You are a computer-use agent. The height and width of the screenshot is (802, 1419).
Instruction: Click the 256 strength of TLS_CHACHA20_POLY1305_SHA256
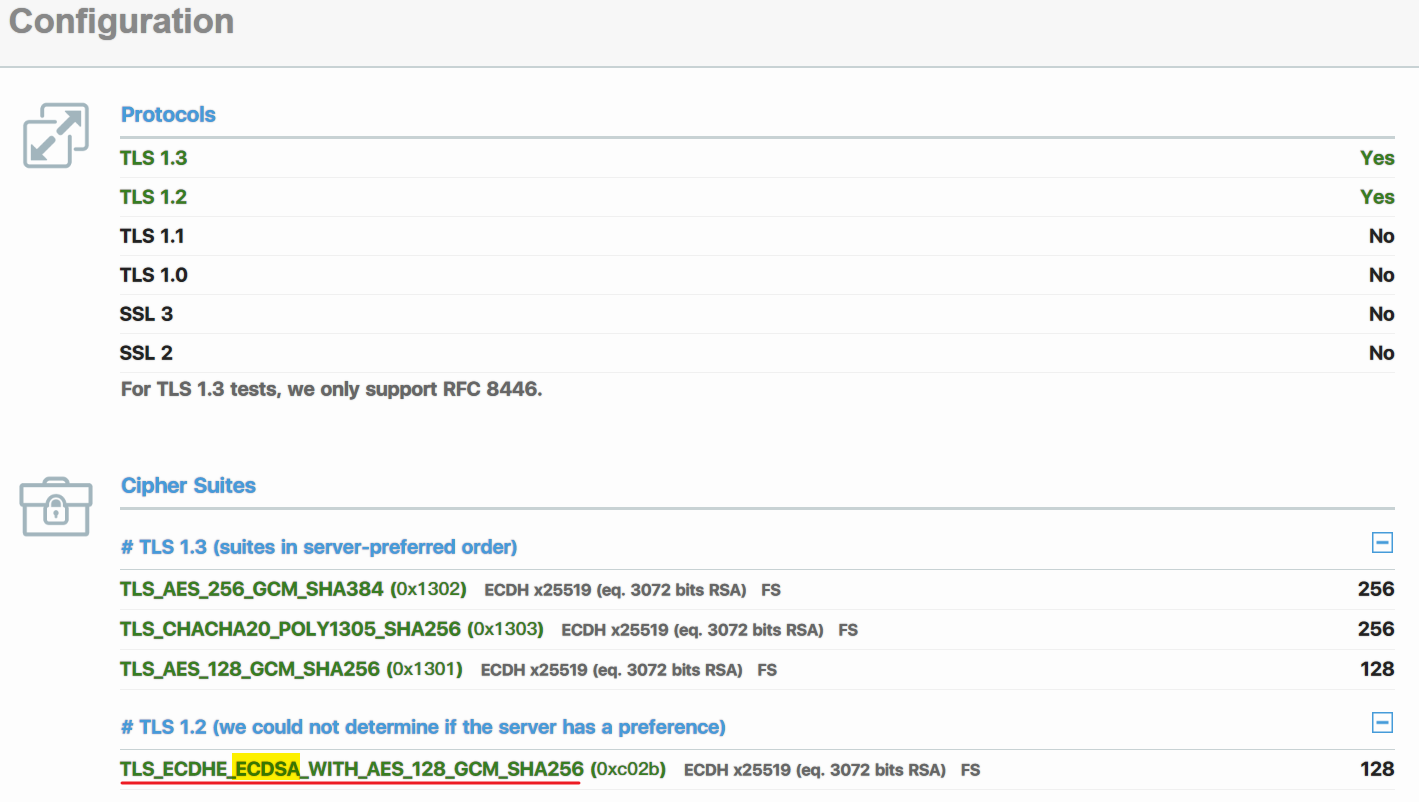click(x=1376, y=630)
